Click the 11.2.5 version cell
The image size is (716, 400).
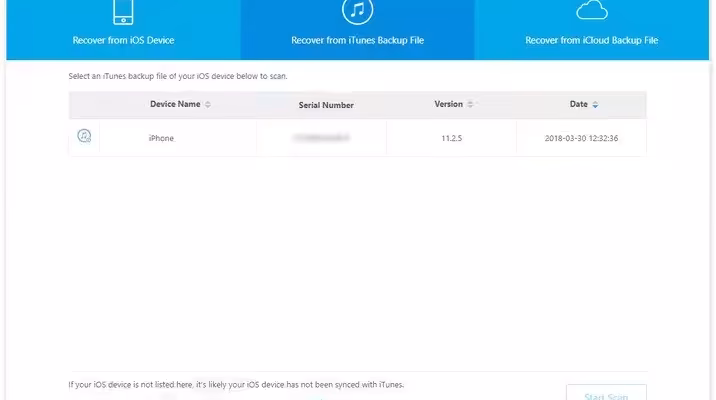pyautogui.click(x=452, y=138)
